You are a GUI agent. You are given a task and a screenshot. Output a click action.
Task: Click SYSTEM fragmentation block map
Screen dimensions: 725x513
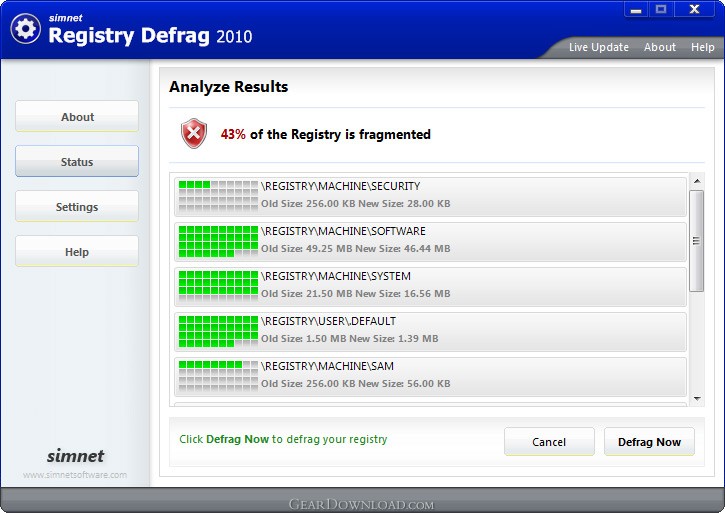pyautogui.click(x=218, y=286)
